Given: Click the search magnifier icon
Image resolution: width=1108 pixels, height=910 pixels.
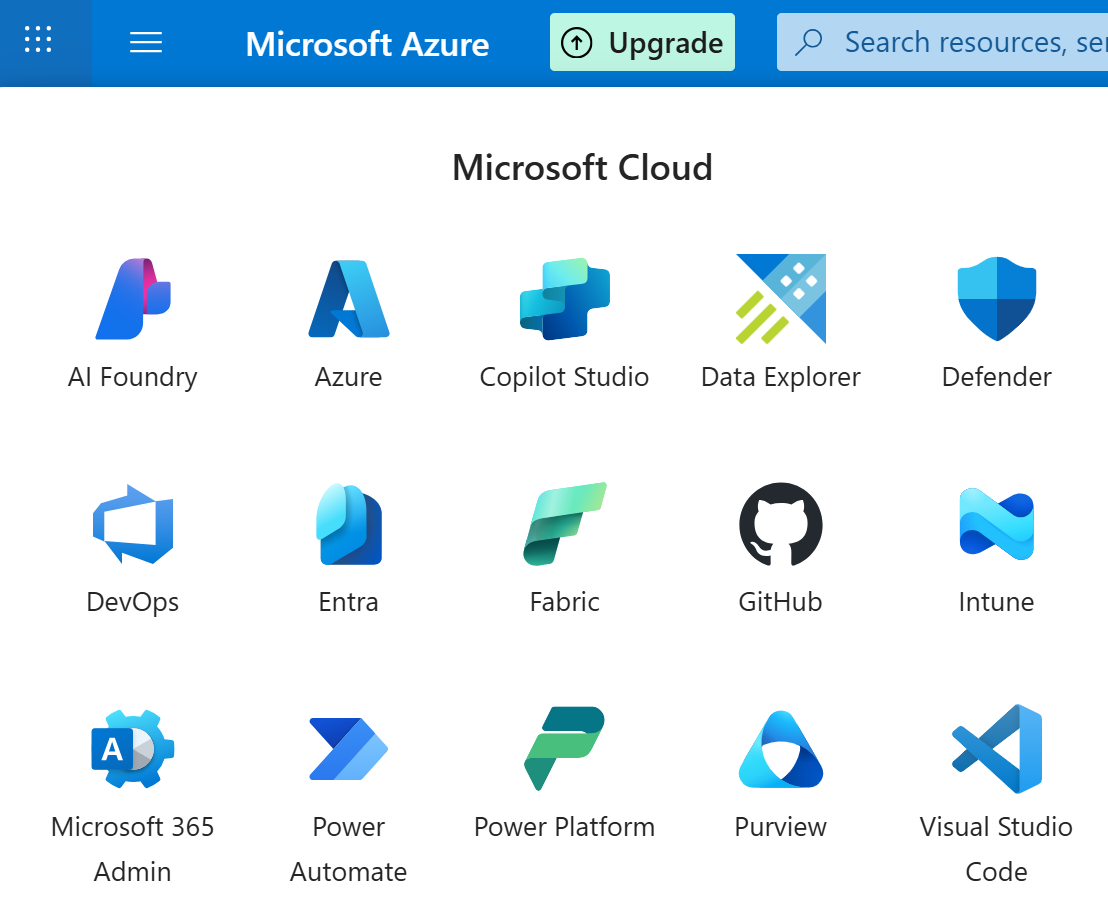Looking at the screenshot, I should point(808,42).
